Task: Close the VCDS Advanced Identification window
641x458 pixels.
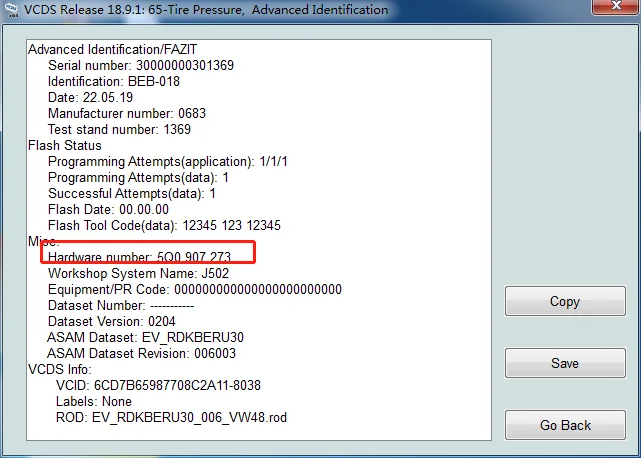Action: pyautogui.click(x=616, y=7)
